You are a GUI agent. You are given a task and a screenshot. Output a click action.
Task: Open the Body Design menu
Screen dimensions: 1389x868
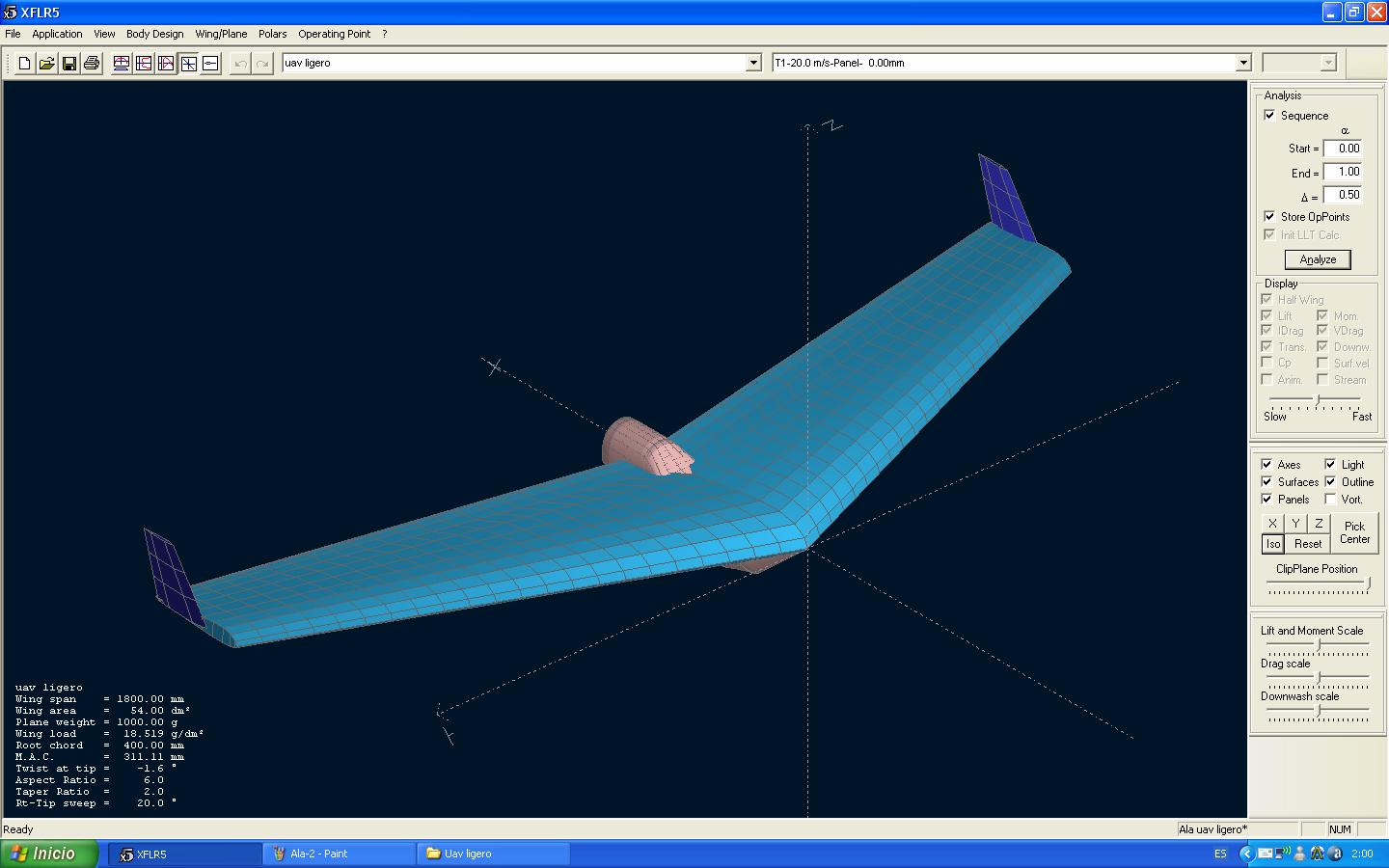[x=154, y=34]
